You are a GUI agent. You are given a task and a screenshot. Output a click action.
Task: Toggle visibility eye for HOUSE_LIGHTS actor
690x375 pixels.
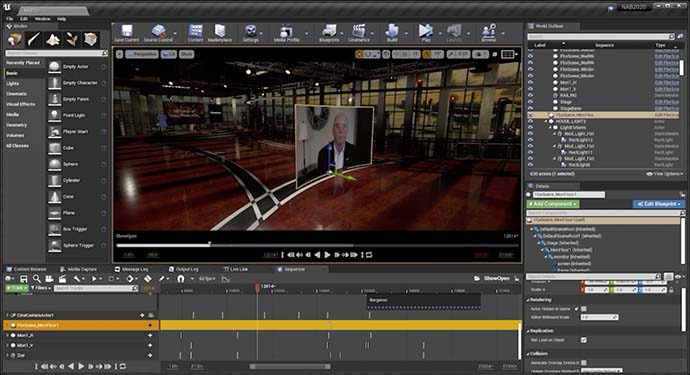530,121
